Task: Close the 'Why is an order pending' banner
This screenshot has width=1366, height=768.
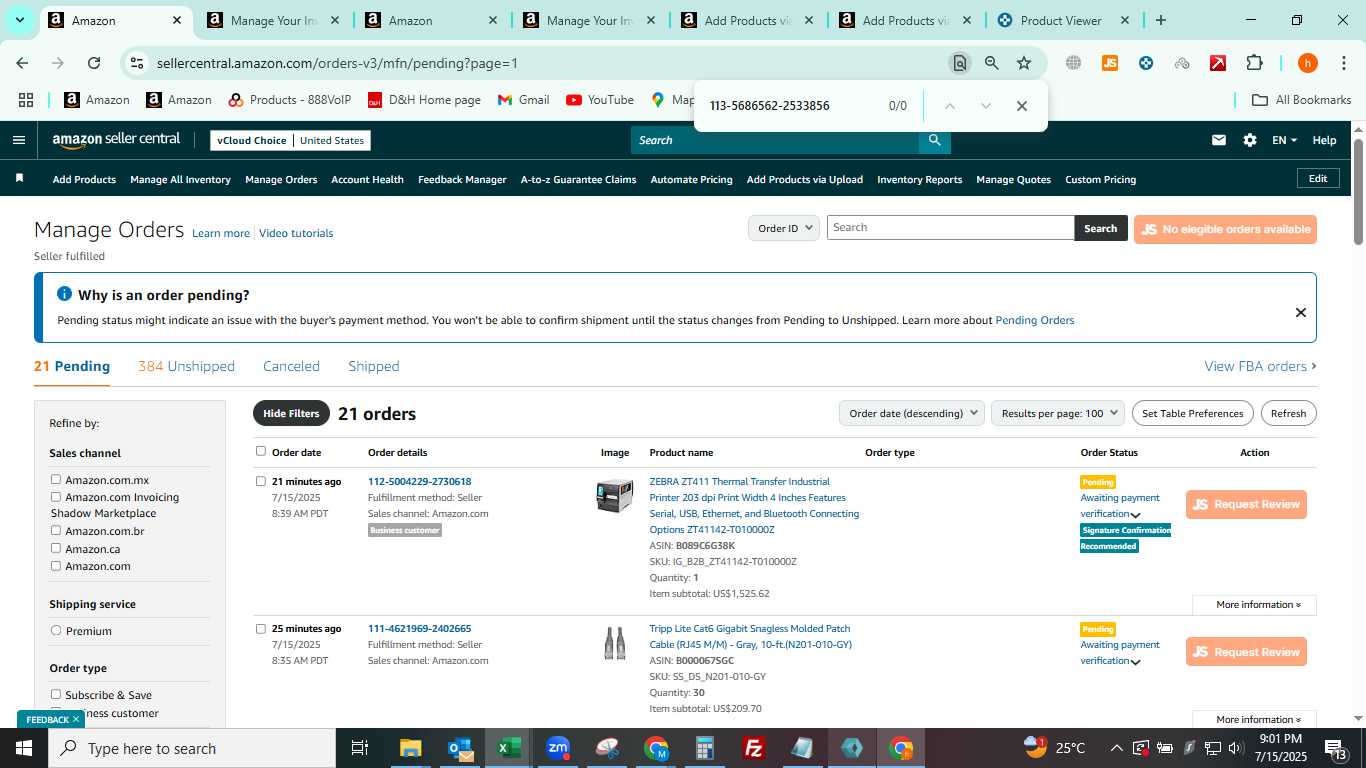Action: click(1300, 312)
